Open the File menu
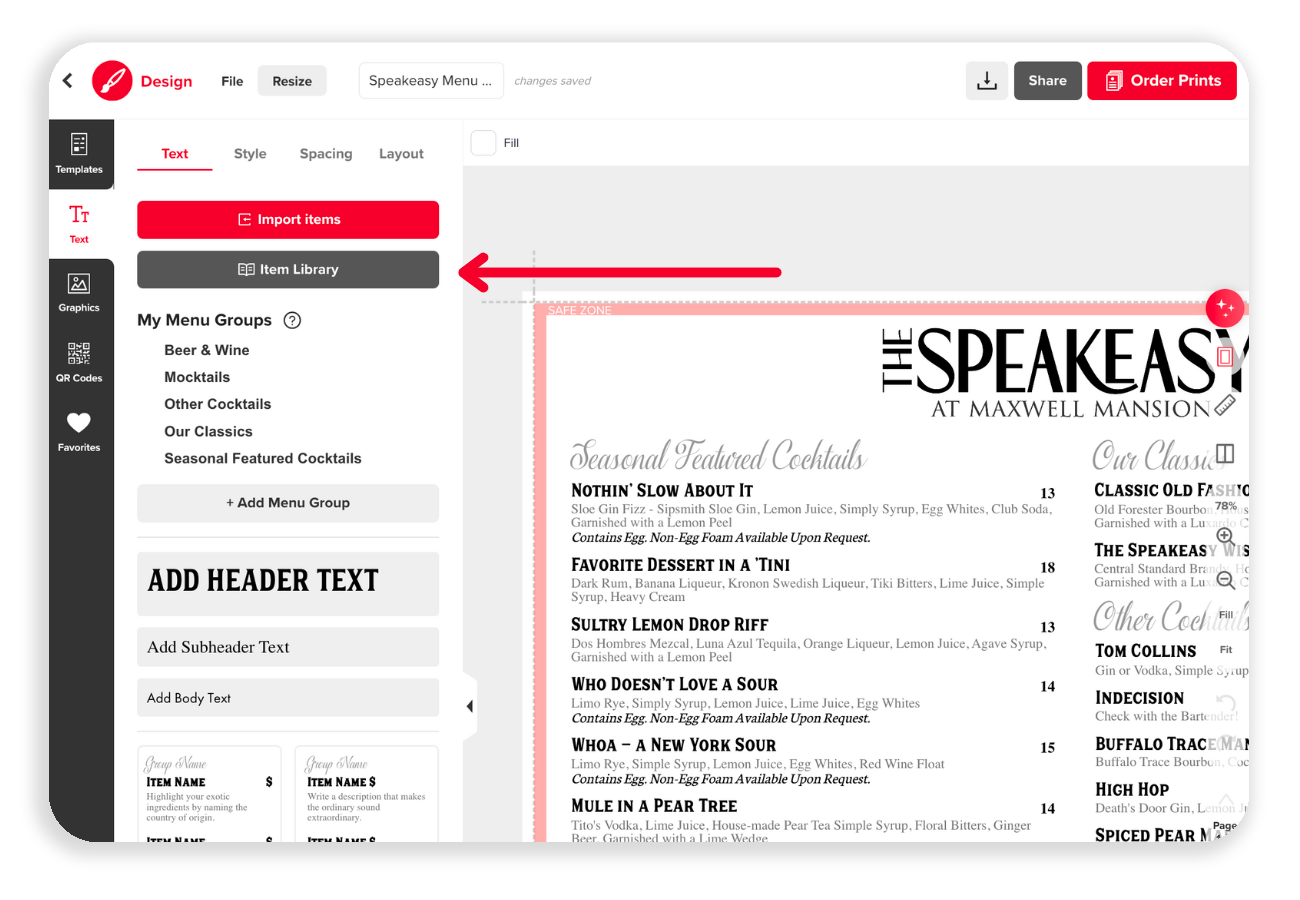Screen dimensions: 1300x900 (x=232, y=81)
